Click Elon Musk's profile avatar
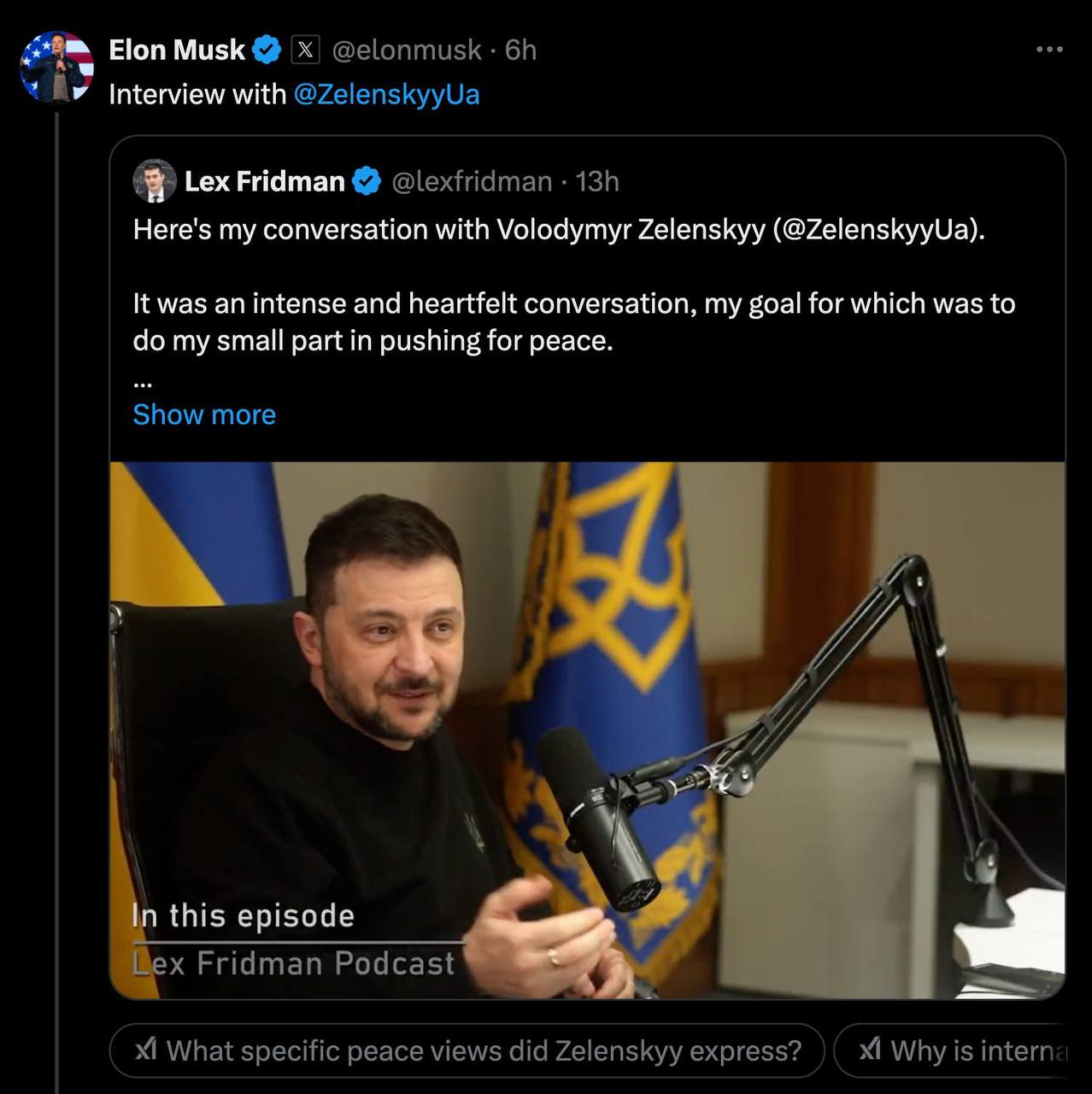Image resolution: width=1092 pixels, height=1094 pixels. [x=56, y=67]
